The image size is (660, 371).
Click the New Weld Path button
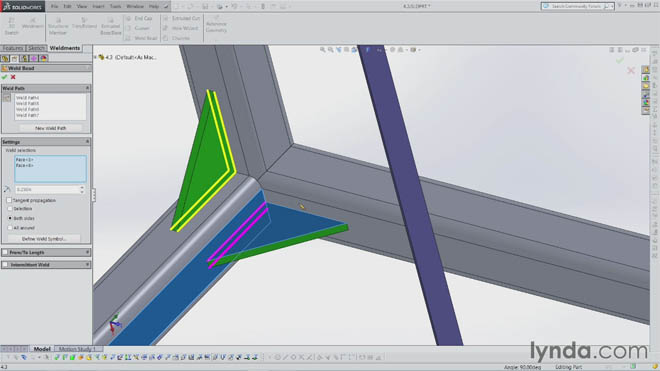[51, 128]
